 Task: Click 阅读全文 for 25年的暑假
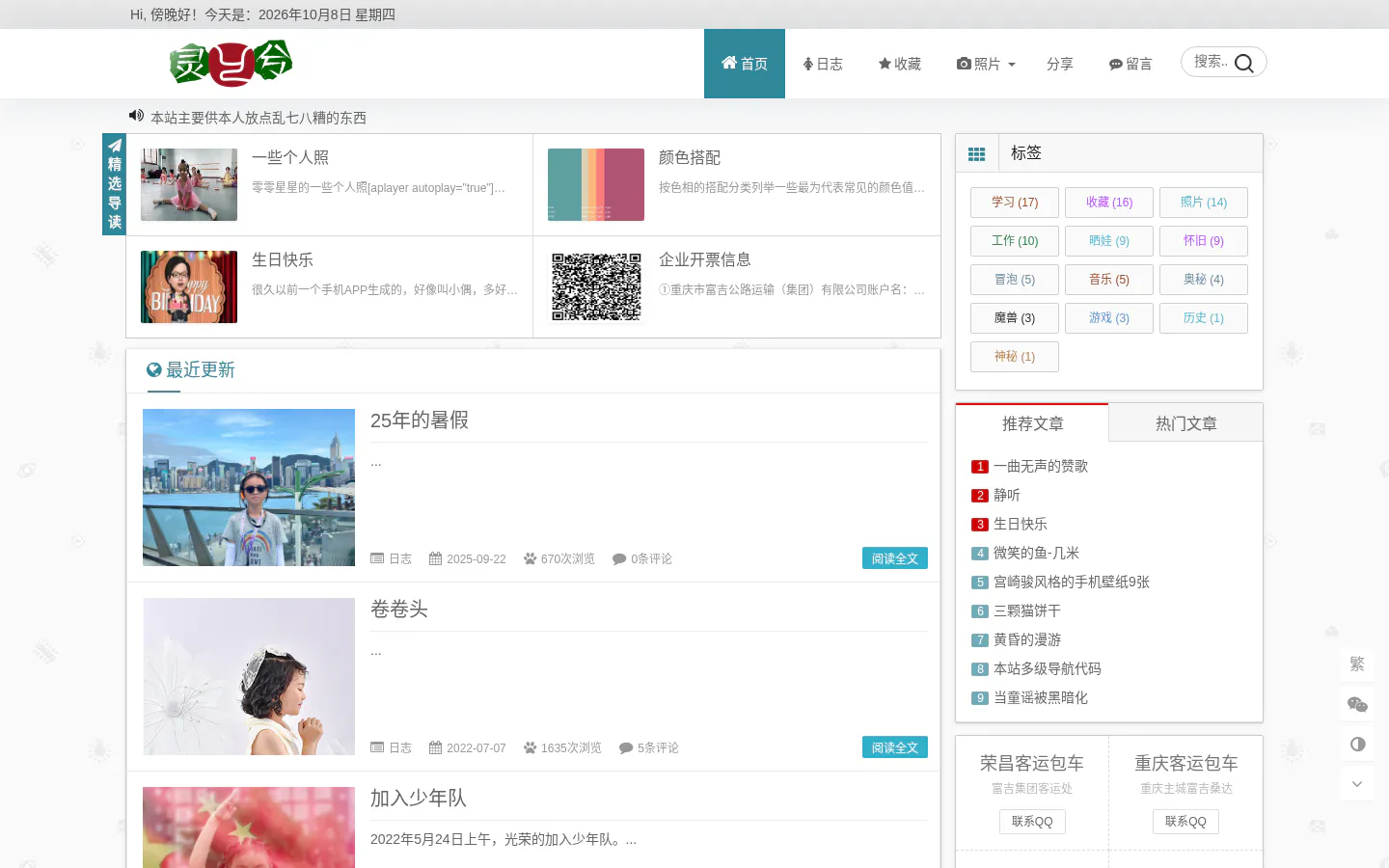point(895,558)
